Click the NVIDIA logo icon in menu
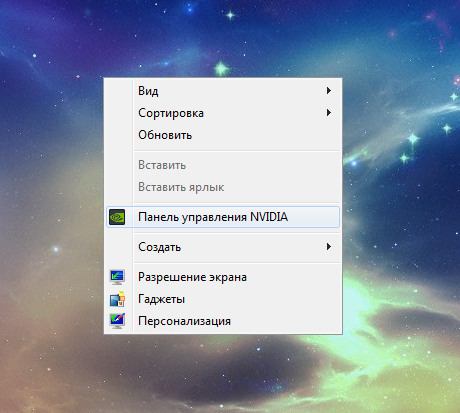 pyautogui.click(x=117, y=217)
